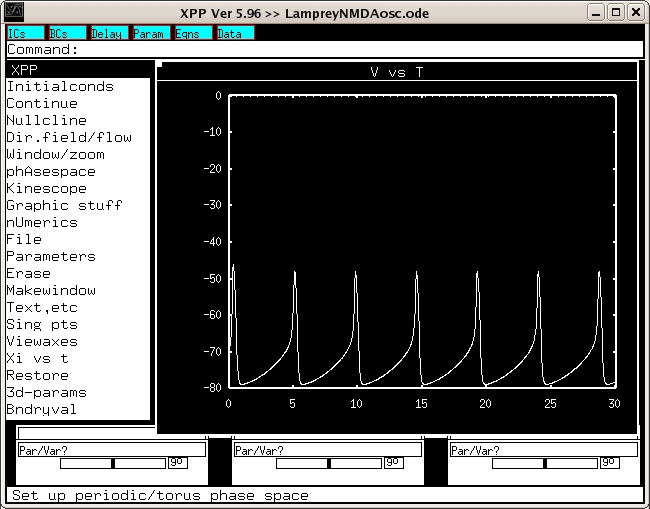
Task: Show the Eqns equations window
Action: coord(192,33)
